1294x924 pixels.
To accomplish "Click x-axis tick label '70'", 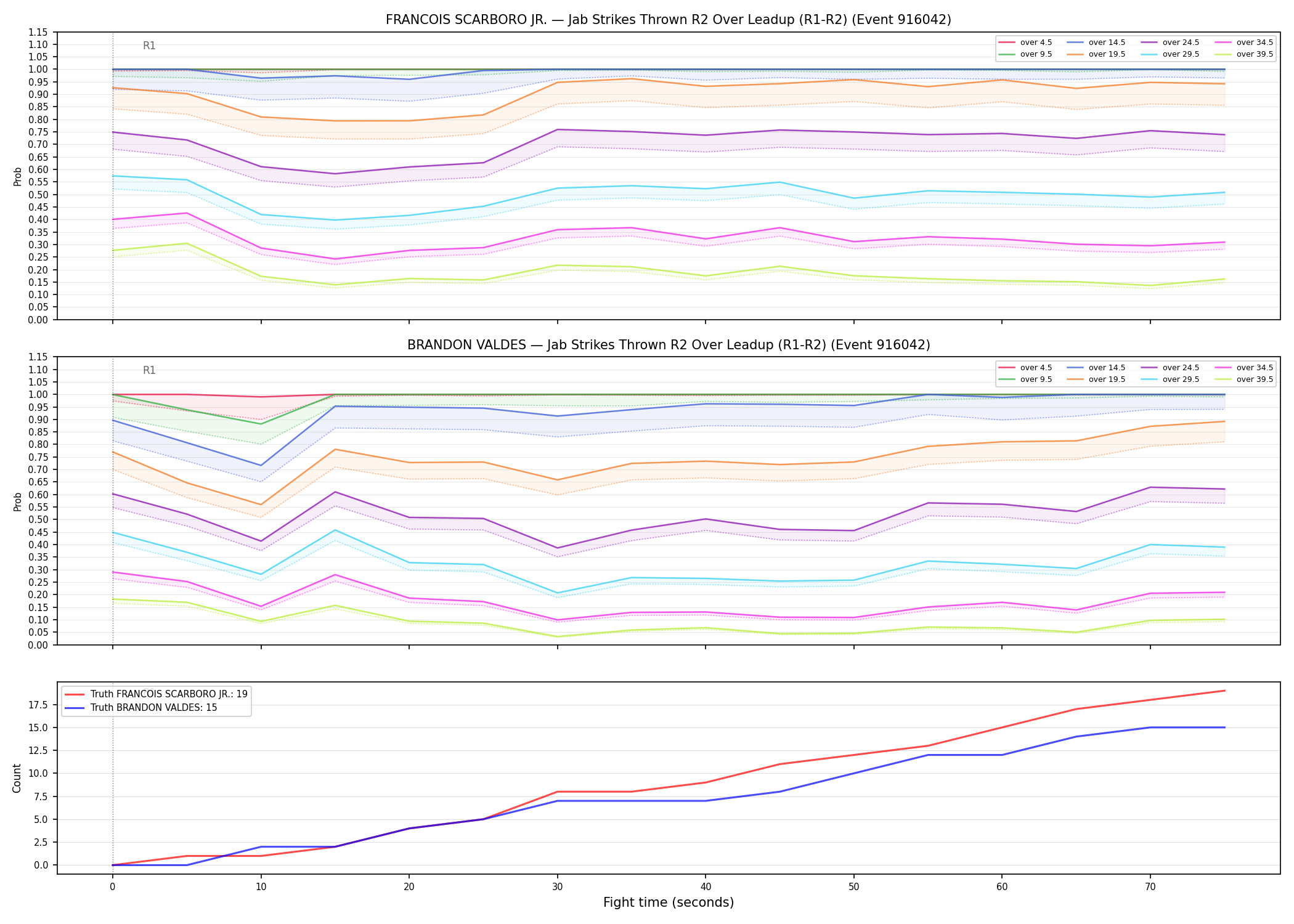I will 1150,887.
